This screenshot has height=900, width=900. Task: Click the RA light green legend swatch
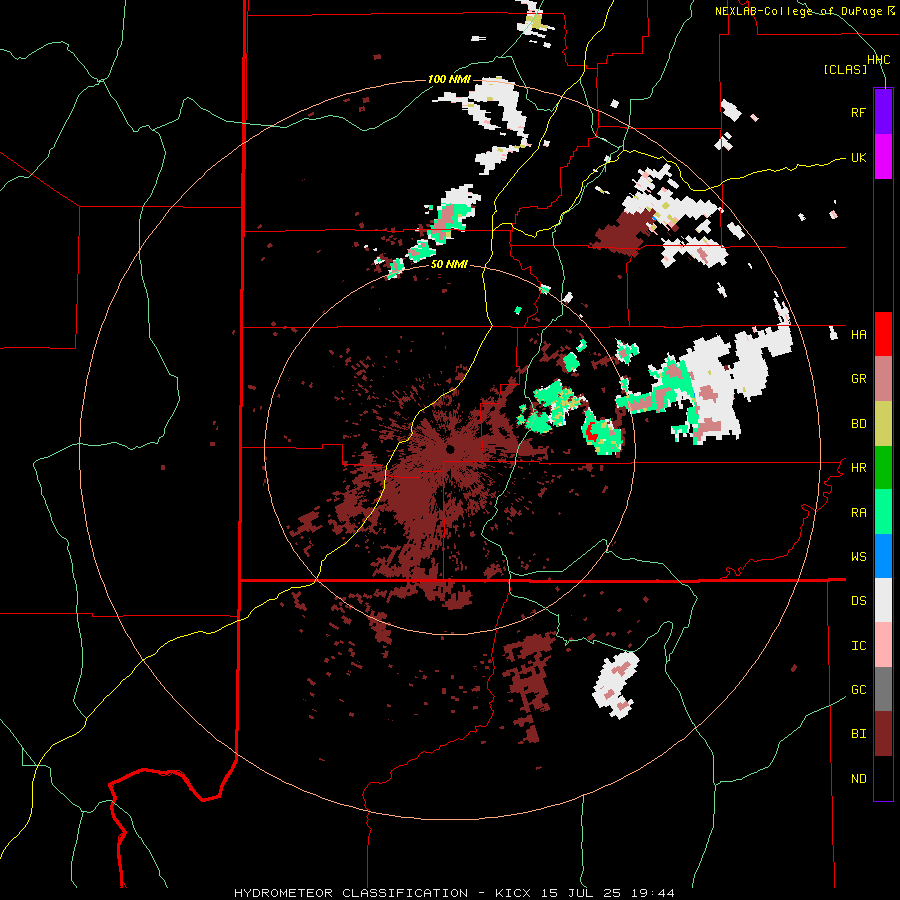click(x=883, y=512)
